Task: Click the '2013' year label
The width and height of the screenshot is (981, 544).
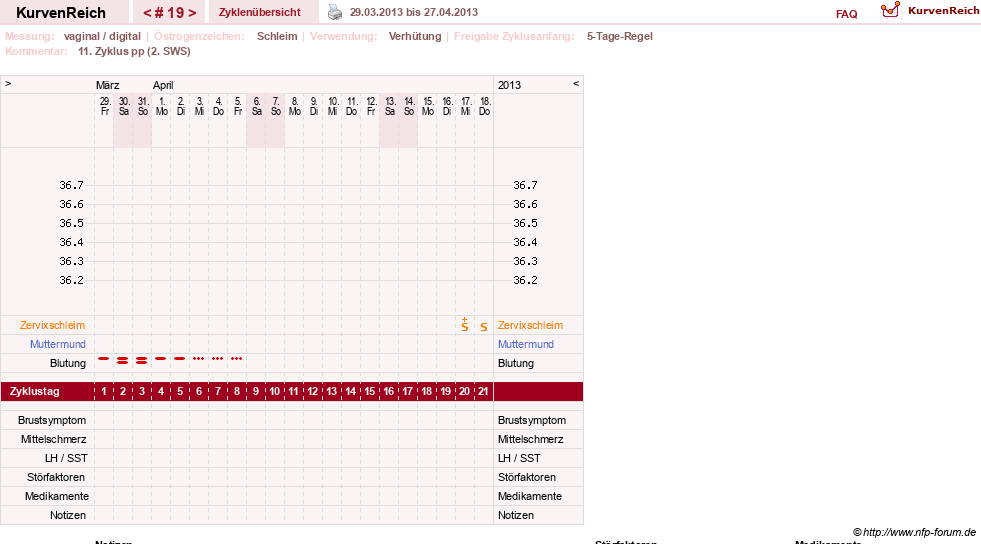Action: 509,85
